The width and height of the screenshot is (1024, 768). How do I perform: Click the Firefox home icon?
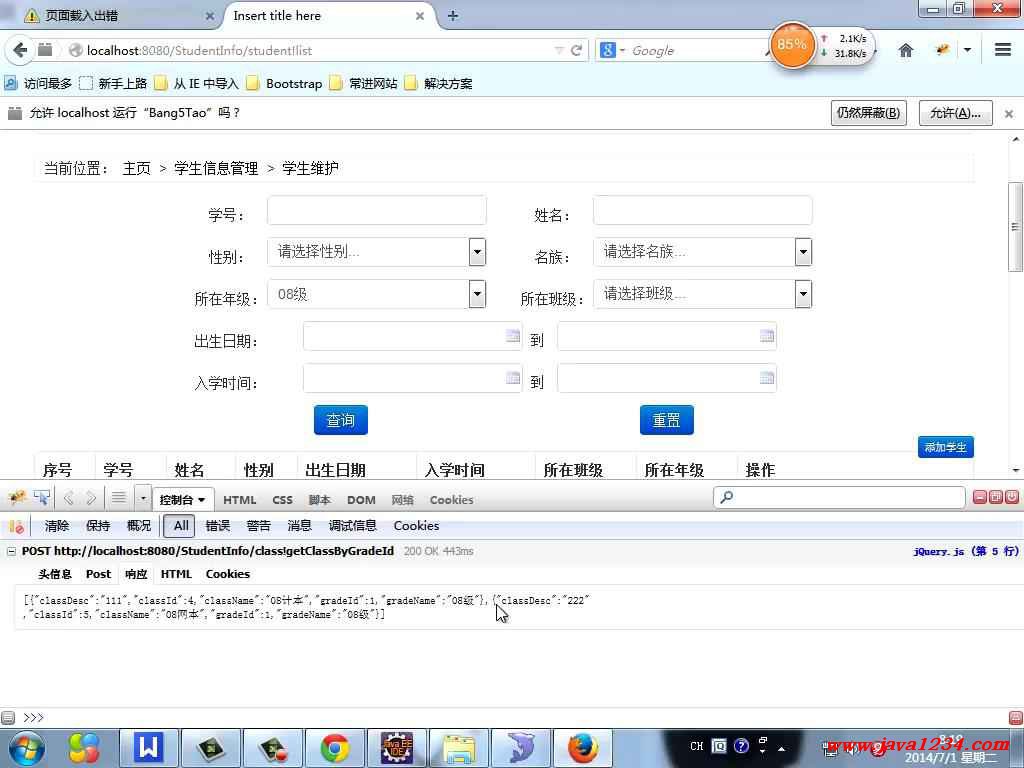(906, 50)
